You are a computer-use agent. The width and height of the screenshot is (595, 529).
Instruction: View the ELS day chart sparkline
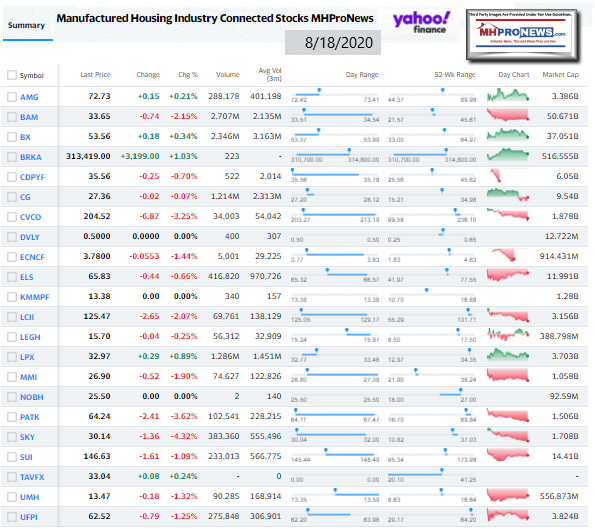(508, 275)
